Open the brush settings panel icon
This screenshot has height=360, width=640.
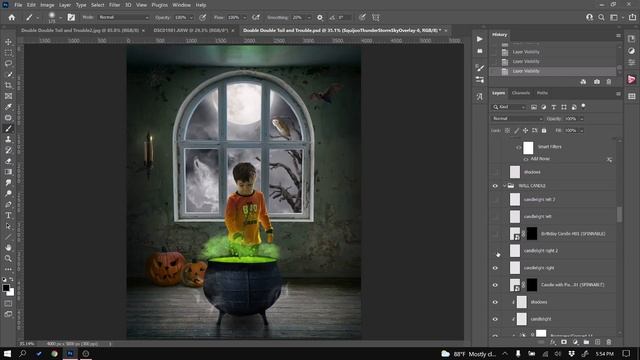coord(71,18)
